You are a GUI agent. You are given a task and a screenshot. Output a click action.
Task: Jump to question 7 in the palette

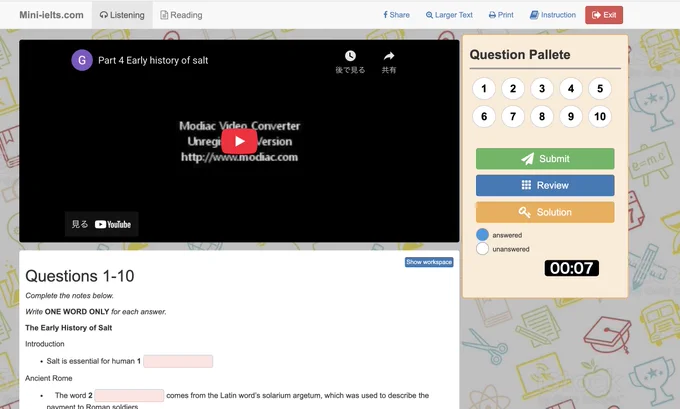pyautogui.click(x=513, y=116)
